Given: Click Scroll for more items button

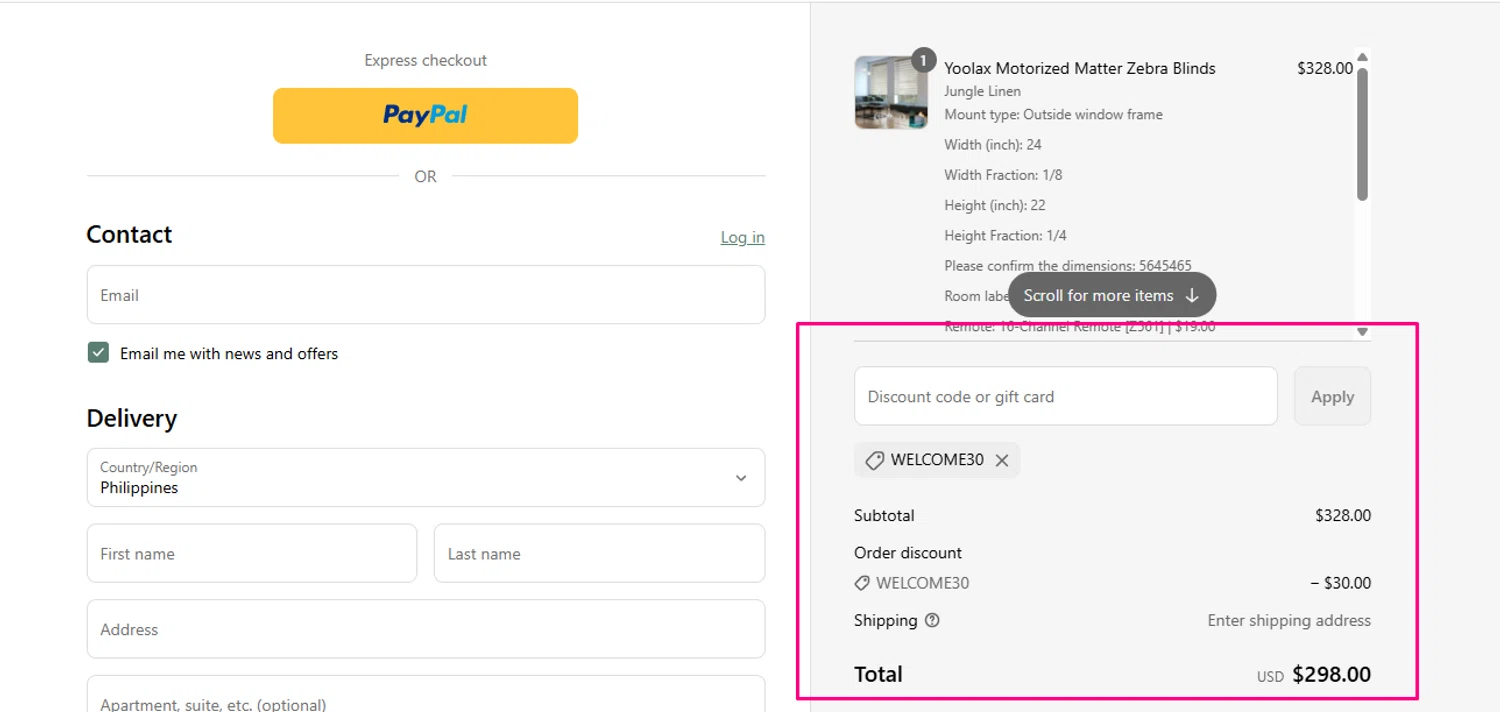Looking at the screenshot, I should [1112, 295].
